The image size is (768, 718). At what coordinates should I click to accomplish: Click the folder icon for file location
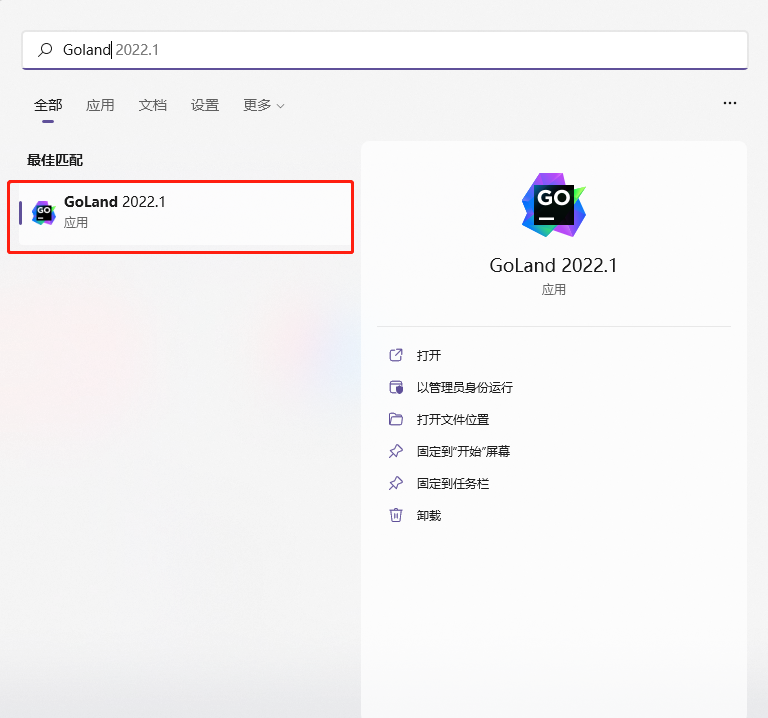click(x=396, y=419)
